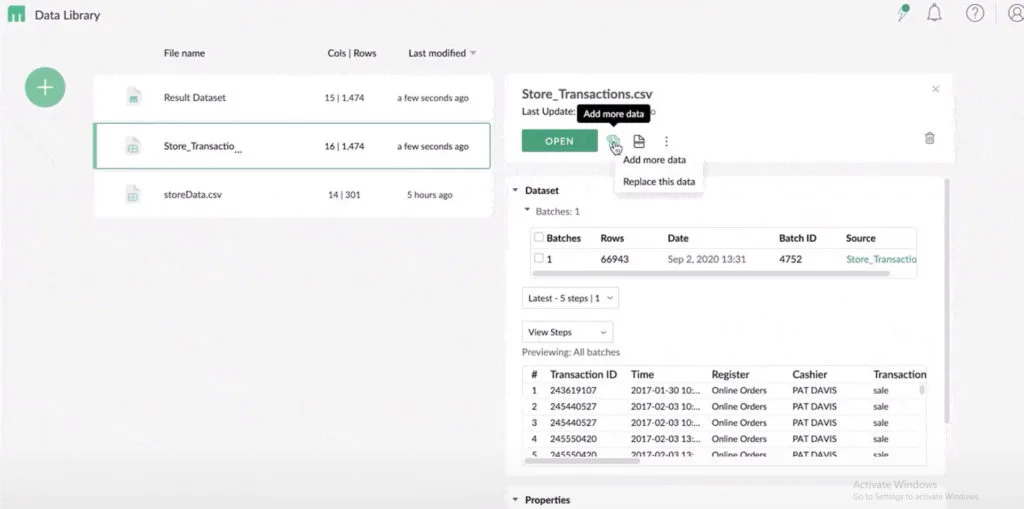The image size is (1024, 509).
Task: Click the add data icon next to OPEN
Action: (x=613, y=141)
